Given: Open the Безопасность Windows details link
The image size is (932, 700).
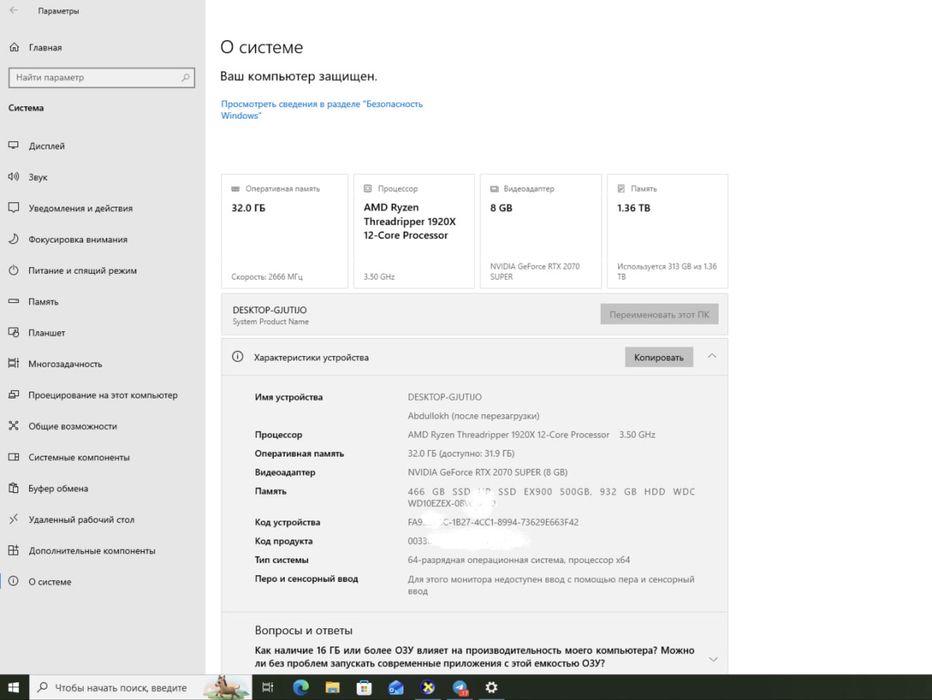Looking at the screenshot, I should click(322, 109).
